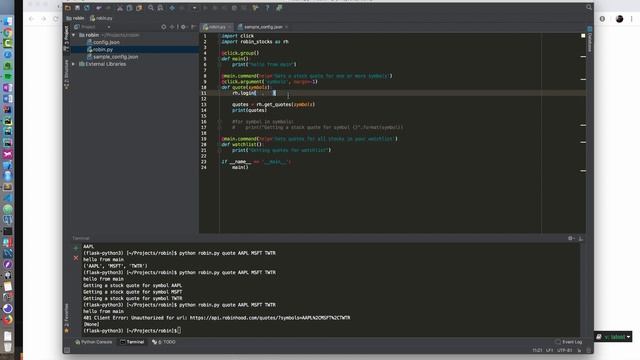
Task: Open Chrome from the macOS dock
Action: coord(7,32)
